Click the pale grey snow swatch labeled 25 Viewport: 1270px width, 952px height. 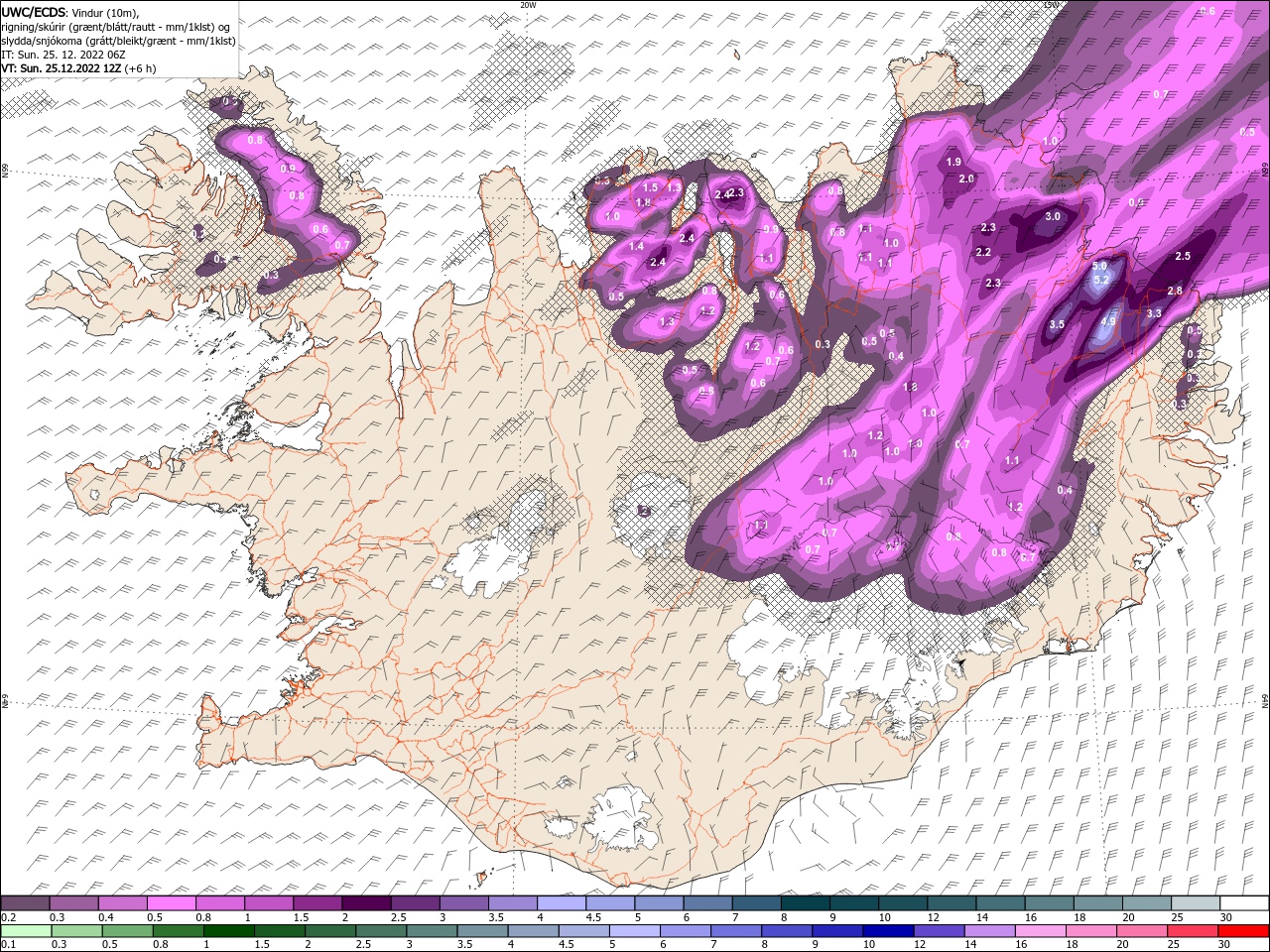tap(1196, 903)
